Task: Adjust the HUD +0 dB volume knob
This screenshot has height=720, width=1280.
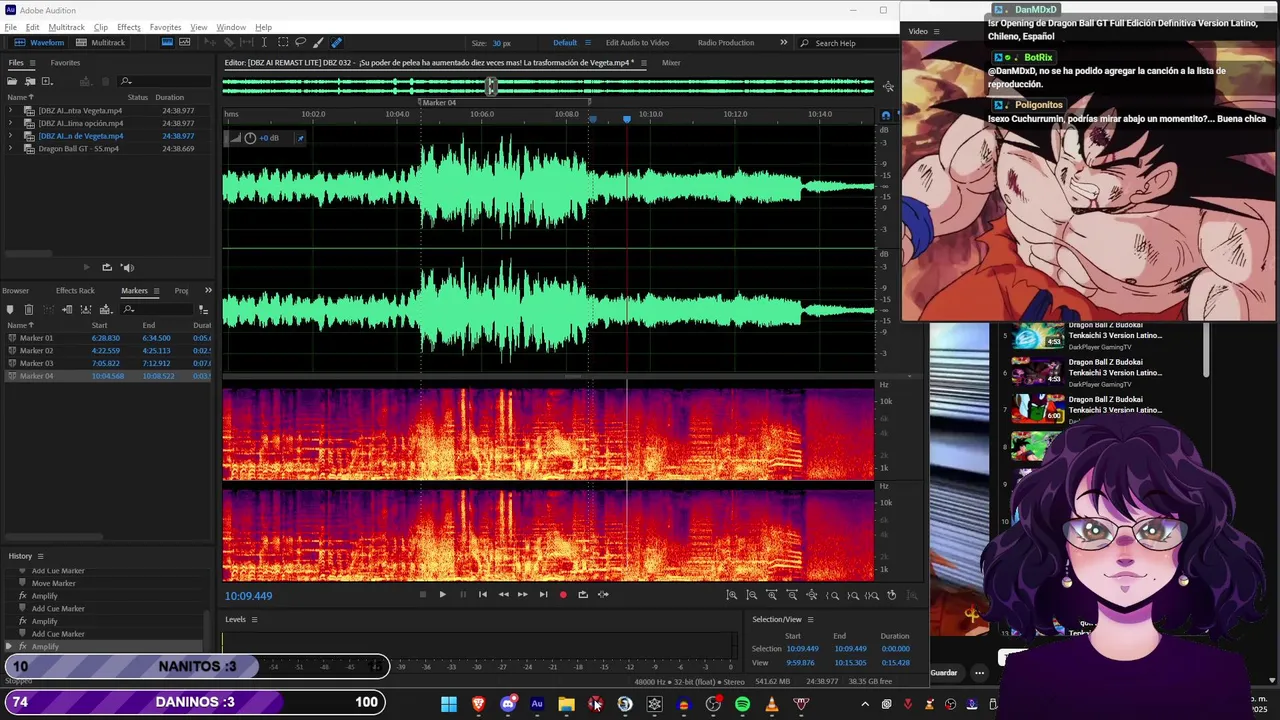Action: point(250,138)
